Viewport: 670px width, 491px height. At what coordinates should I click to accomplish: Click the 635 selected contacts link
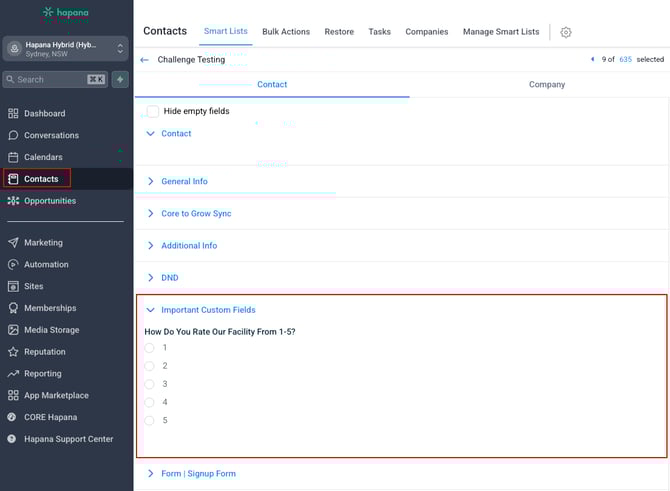tap(625, 60)
